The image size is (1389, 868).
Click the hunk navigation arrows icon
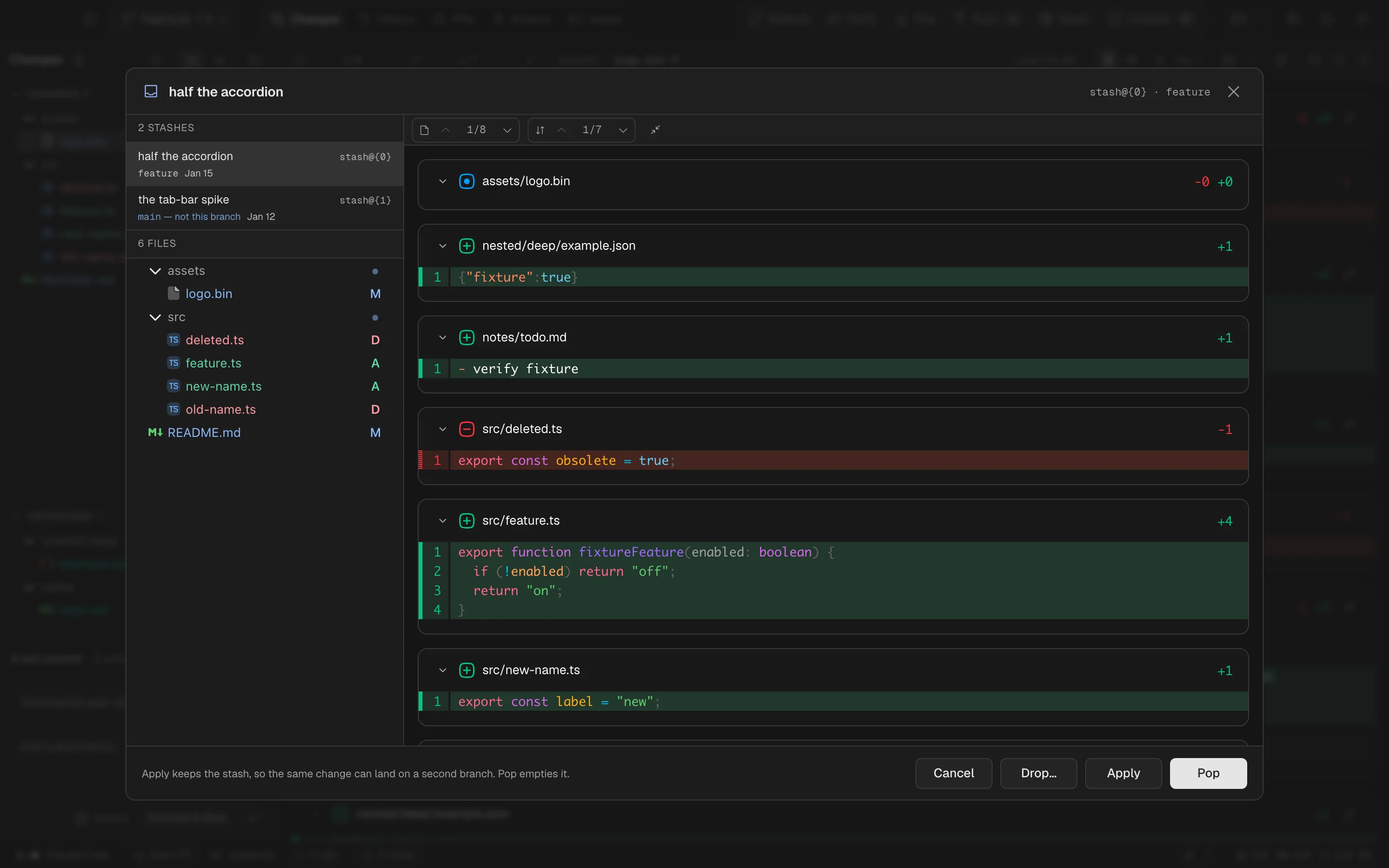pyautogui.click(x=540, y=130)
